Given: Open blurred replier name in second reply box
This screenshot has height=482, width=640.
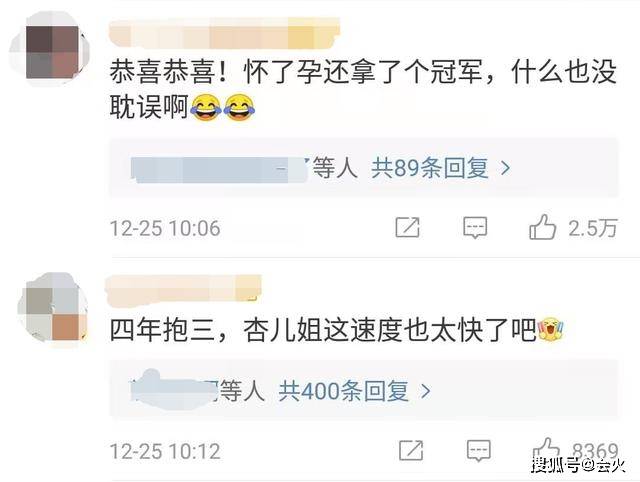Looking at the screenshot, I should 173,389.
